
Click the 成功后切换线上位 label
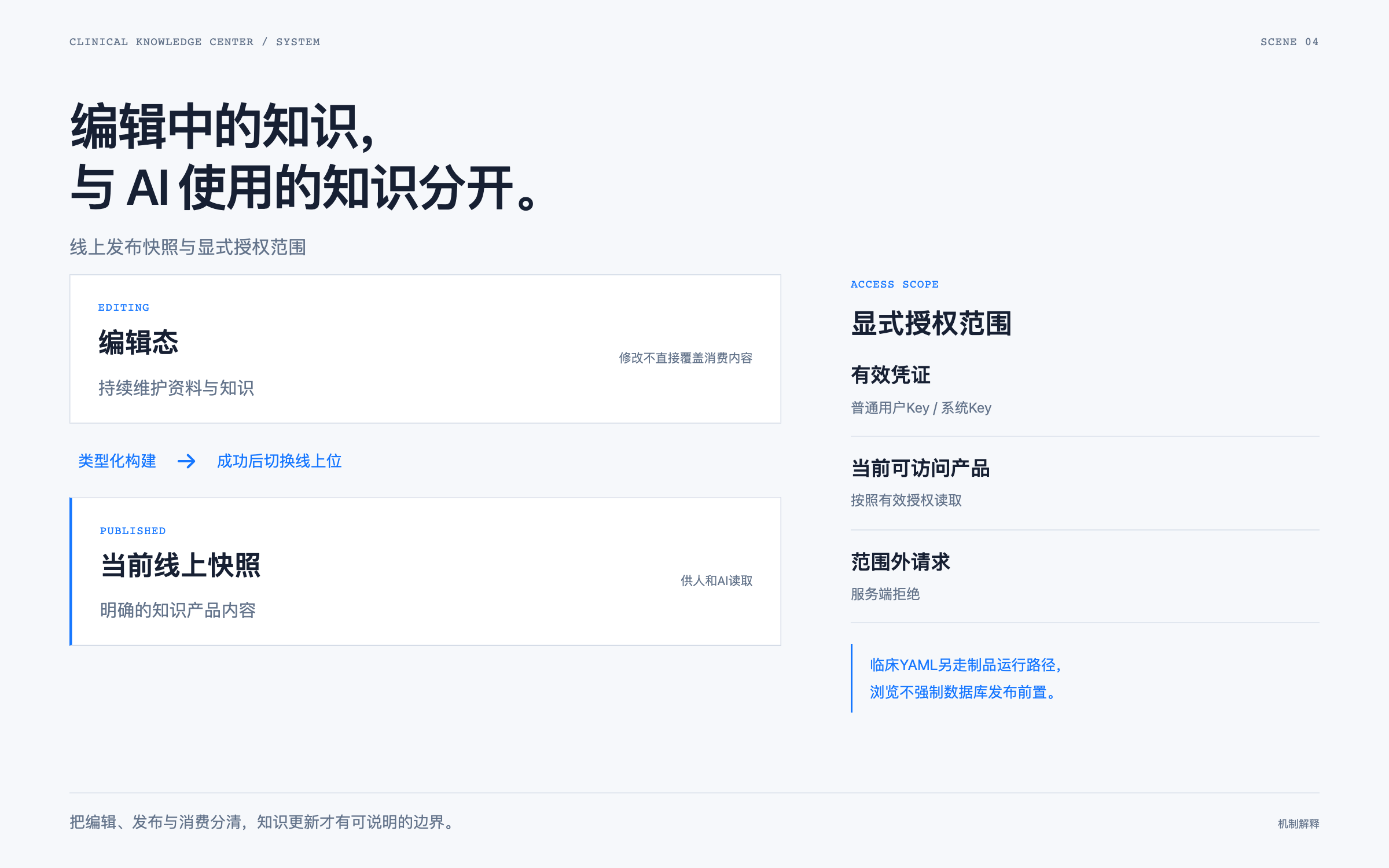point(280,461)
